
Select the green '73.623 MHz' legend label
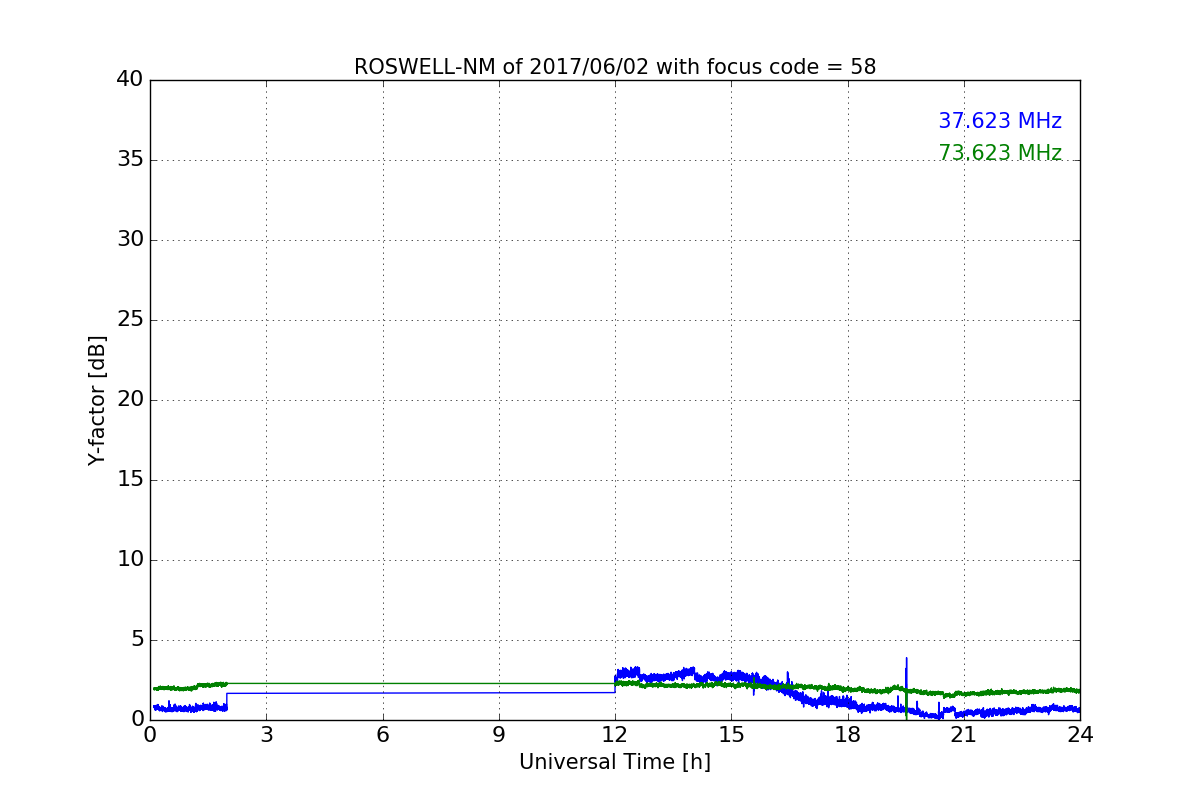[1000, 153]
